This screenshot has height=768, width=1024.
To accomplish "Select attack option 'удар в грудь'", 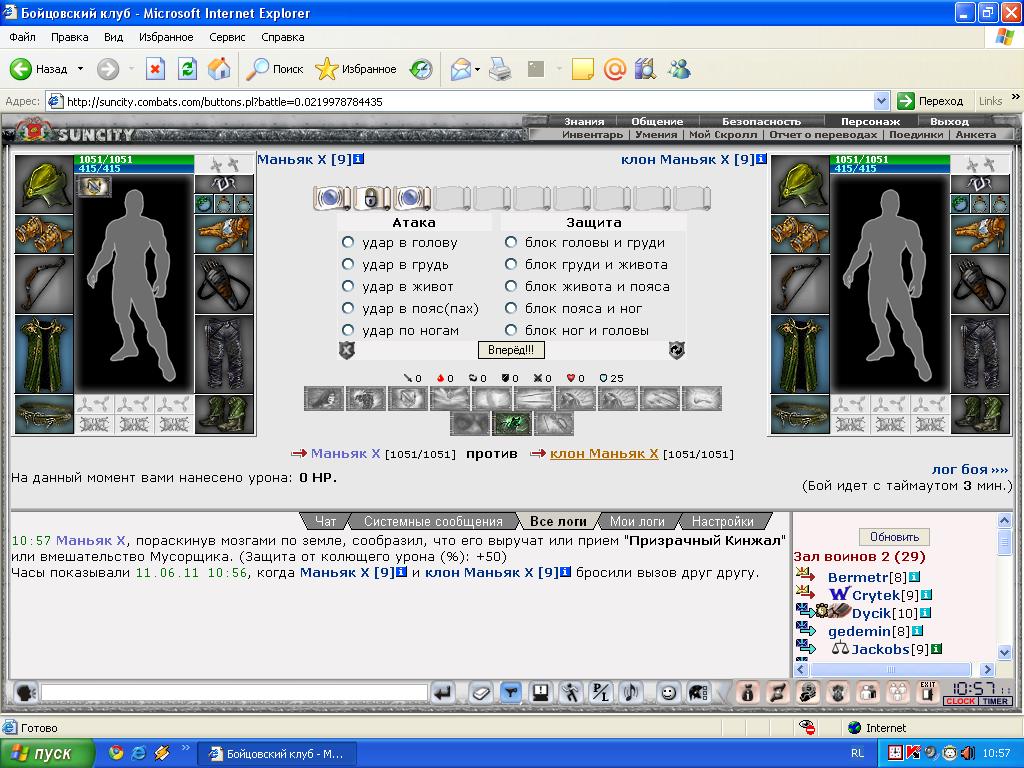I will pyautogui.click(x=348, y=264).
